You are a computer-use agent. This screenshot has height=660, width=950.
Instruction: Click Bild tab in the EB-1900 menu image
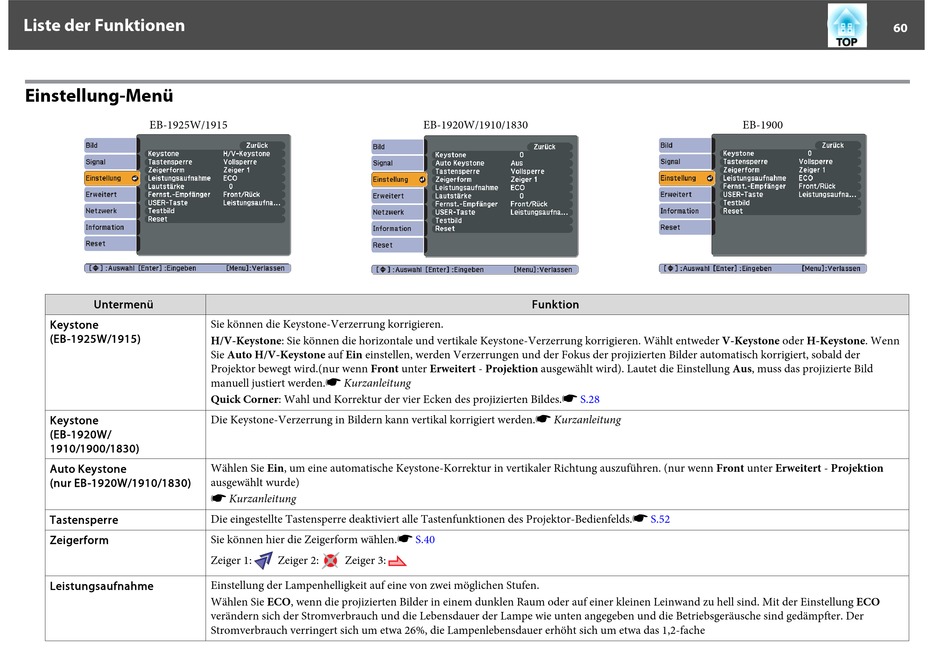click(685, 145)
